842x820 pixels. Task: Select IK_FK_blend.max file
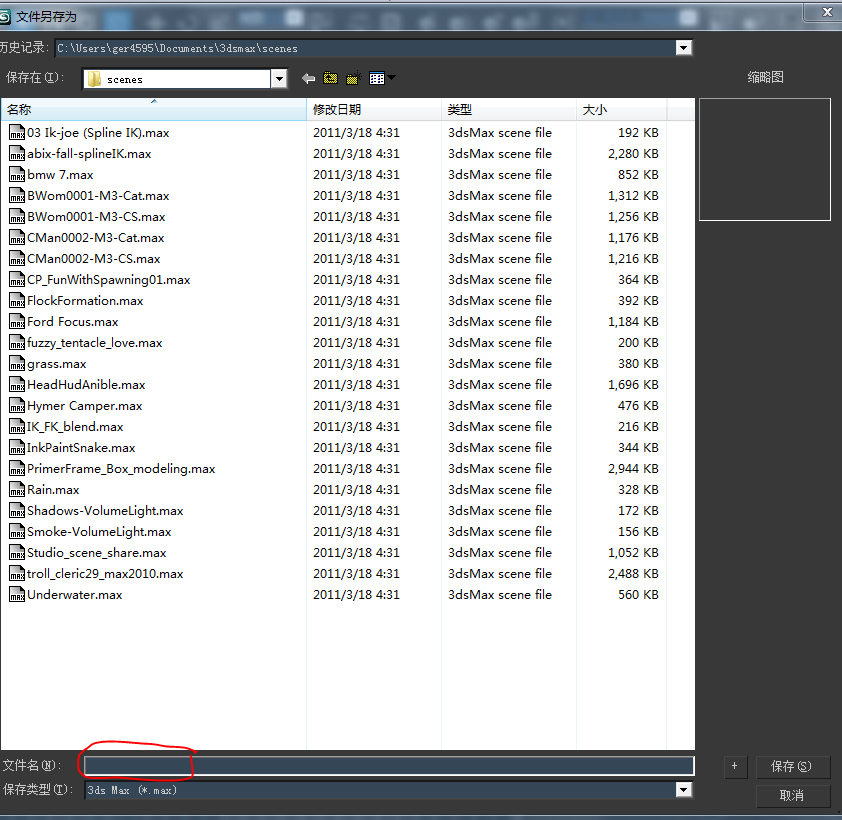[x=75, y=426]
